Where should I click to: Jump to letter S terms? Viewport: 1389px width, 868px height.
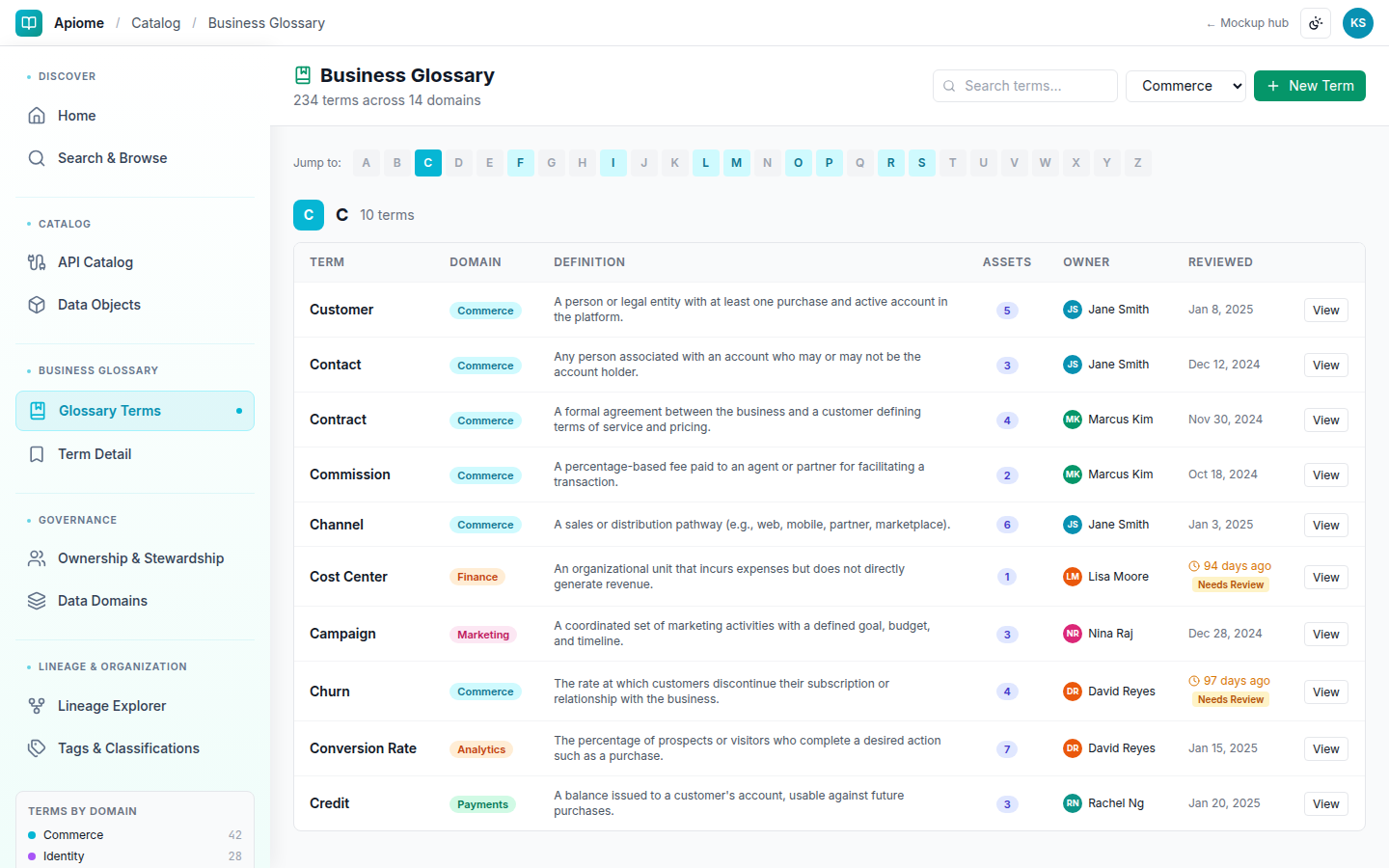922,163
